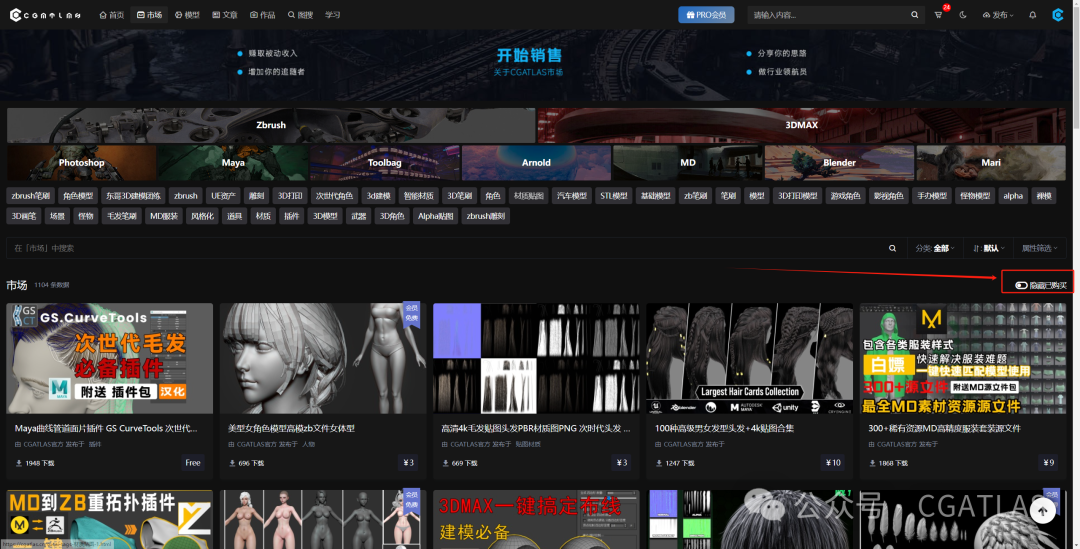
Task: Open the 300+稀有资源MD高精度服装套装源文件 title
Action: tap(944, 428)
